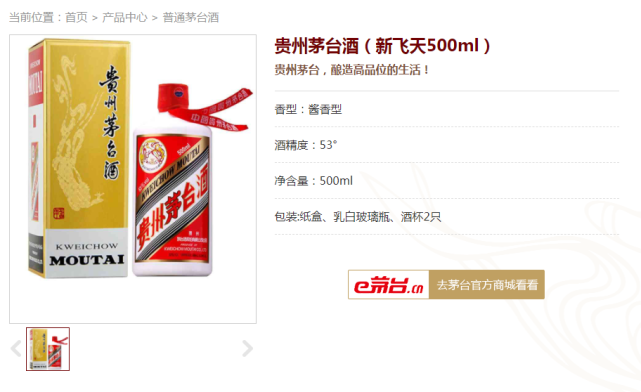Click the large Moutai product image
Screen dimensions: 641x392
pos(133,179)
